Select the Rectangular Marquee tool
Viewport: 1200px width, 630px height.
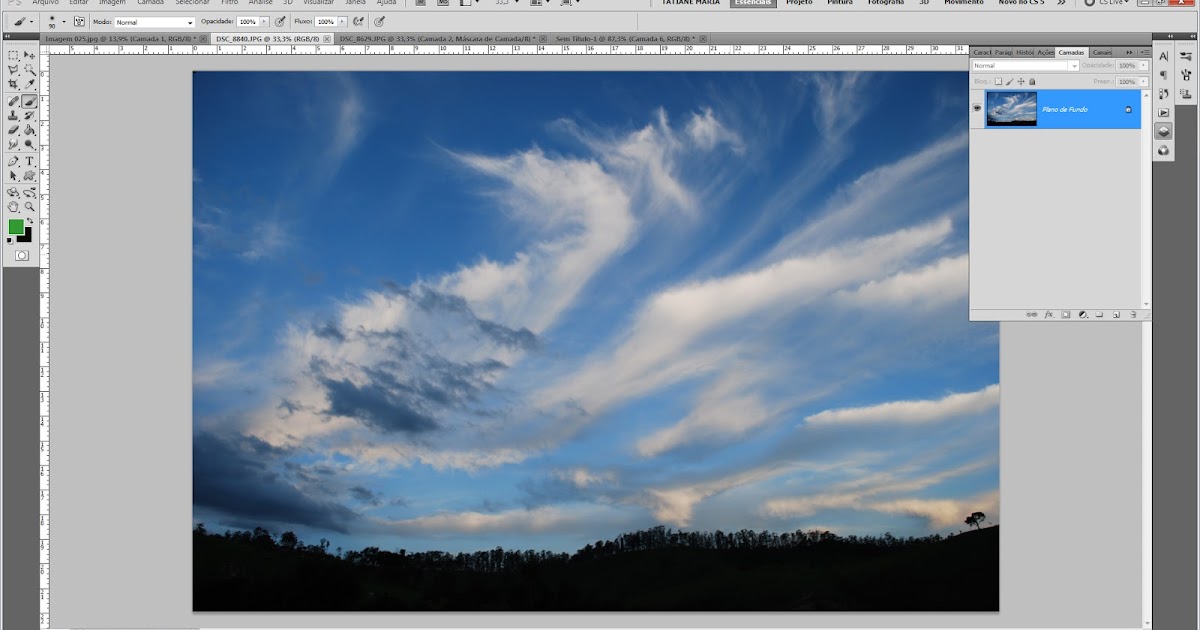(14, 56)
